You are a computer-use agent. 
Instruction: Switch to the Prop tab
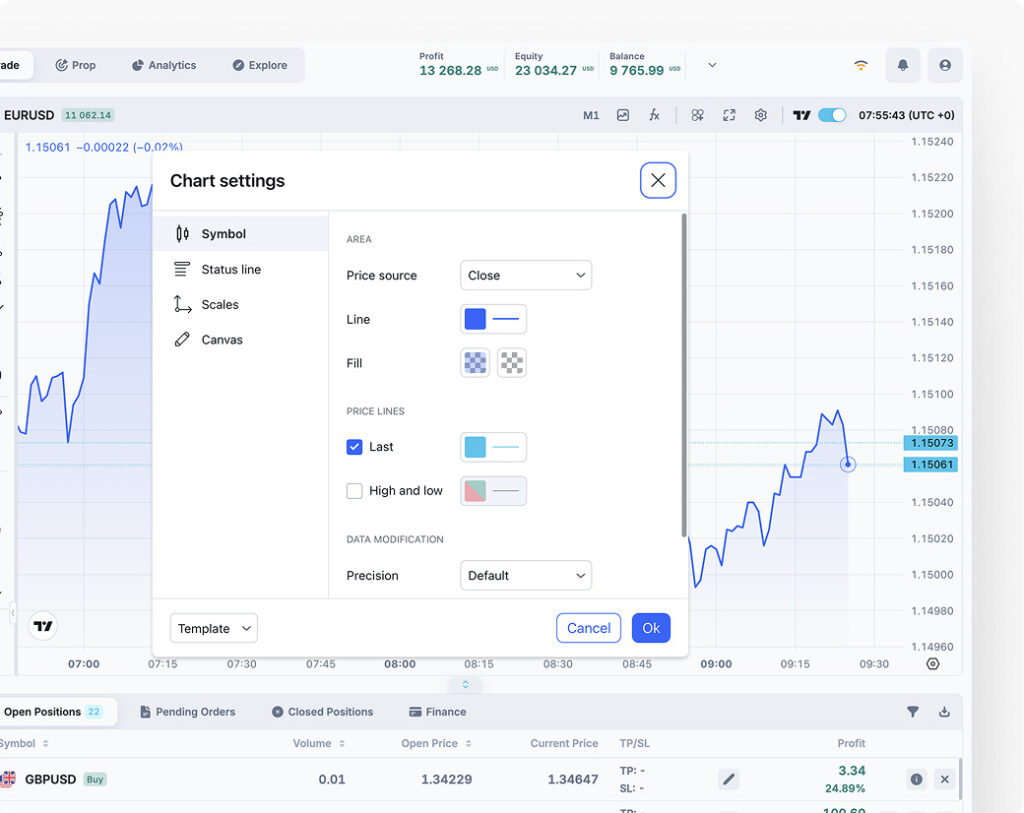76,65
